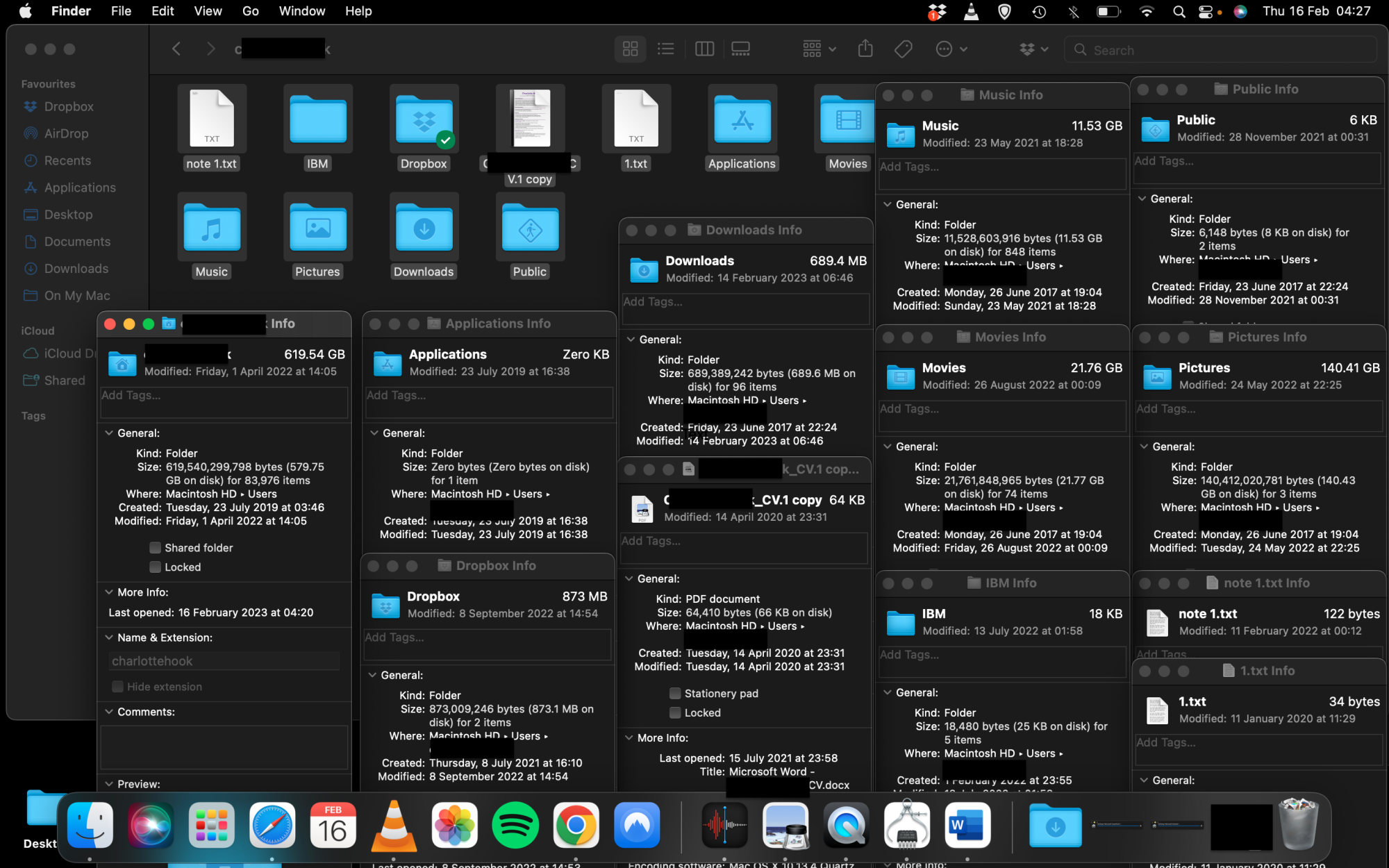This screenshot has width=1389, height=868.
Task: Go forward in Finder navigation
Action: pyautogui.click(x=210, y=49)
